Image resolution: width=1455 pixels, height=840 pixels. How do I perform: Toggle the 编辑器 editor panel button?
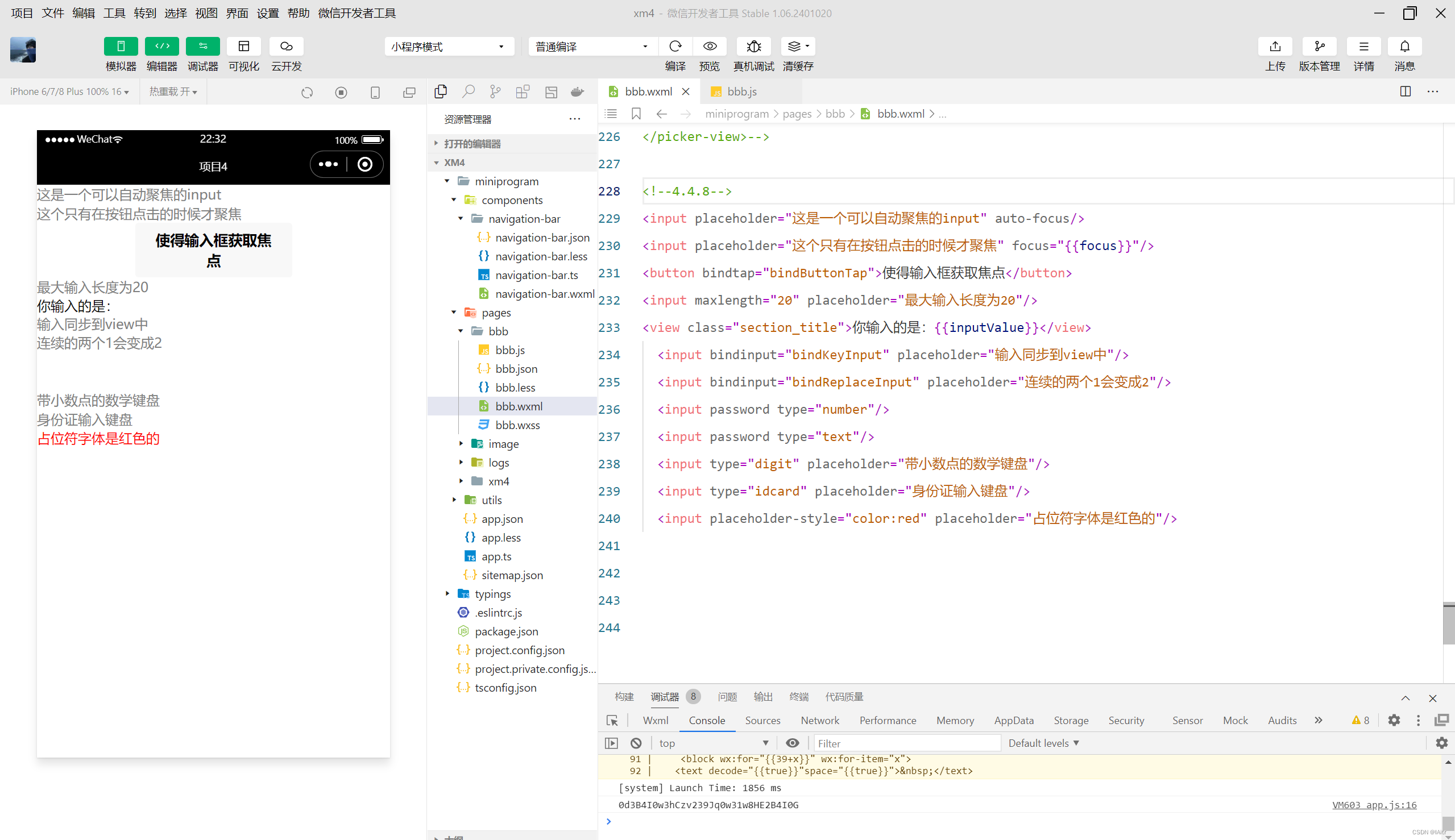tap(161, 46)
